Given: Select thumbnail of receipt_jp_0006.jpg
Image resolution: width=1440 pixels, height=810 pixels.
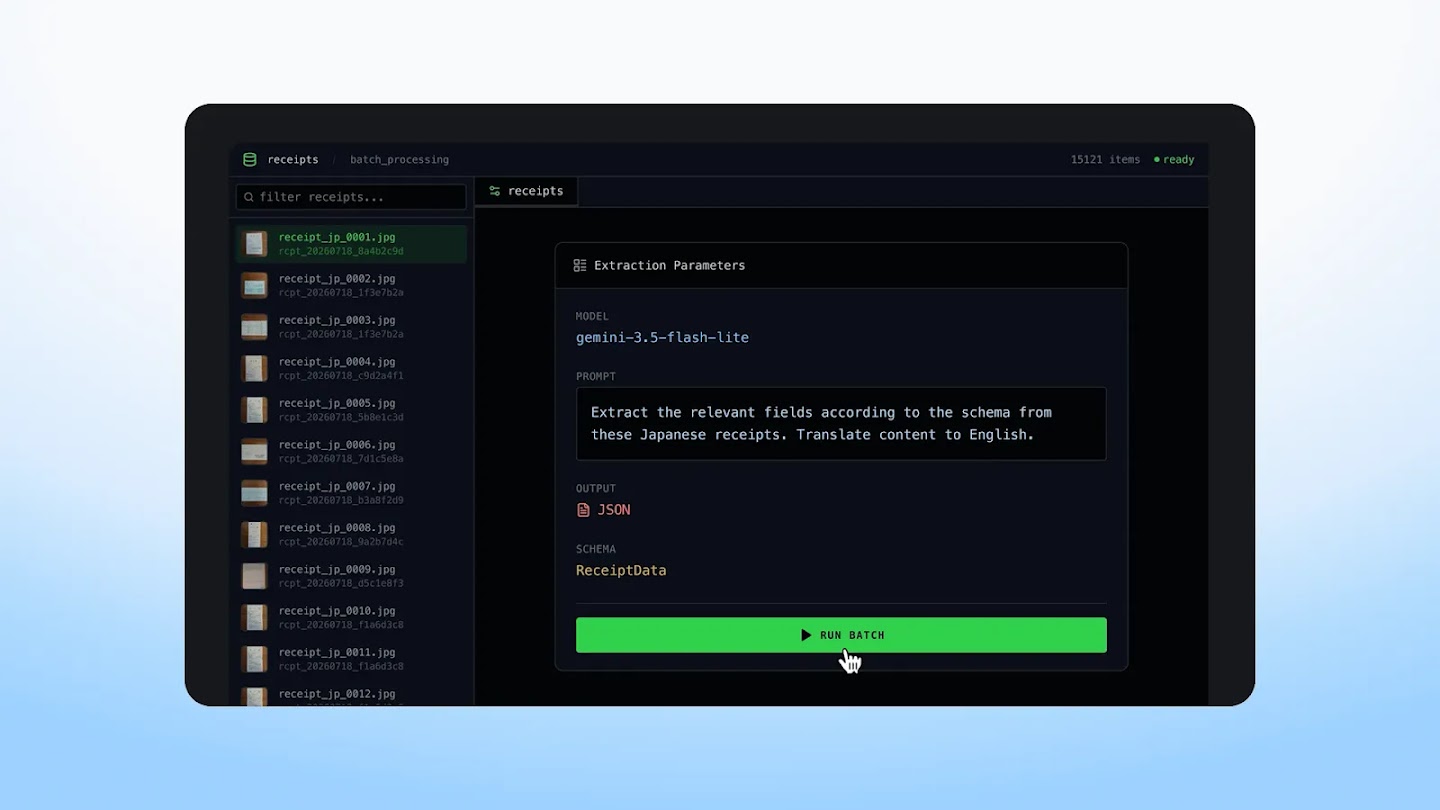Looking at the screenshot, I should 254,451.
